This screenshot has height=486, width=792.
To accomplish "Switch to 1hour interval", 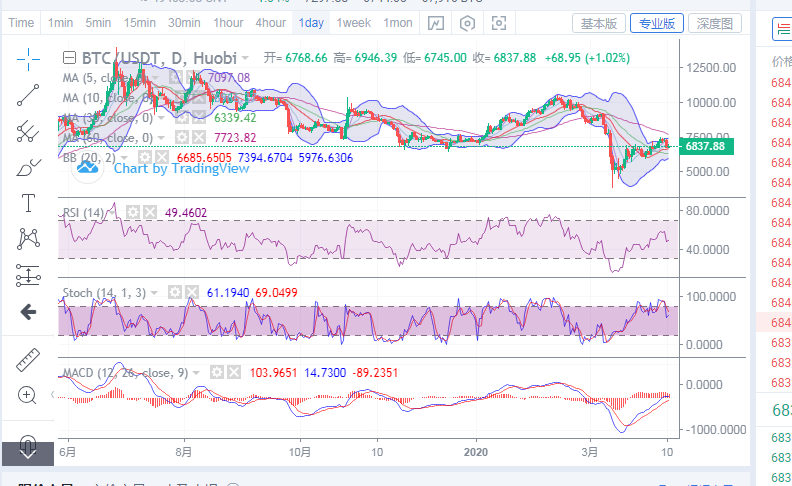I will pos(228,23).
